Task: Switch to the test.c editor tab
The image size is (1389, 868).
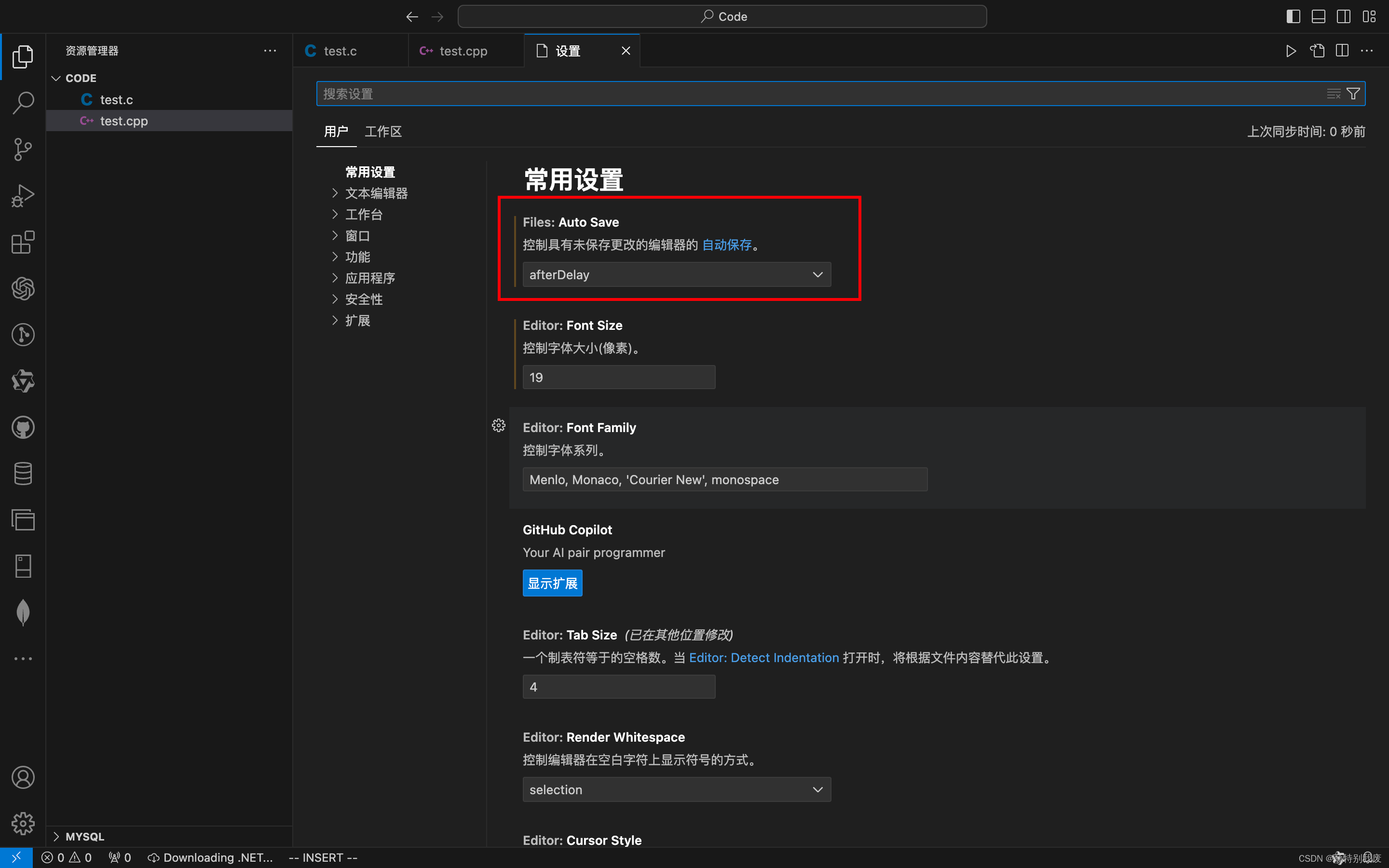Action: click(351, 51)
